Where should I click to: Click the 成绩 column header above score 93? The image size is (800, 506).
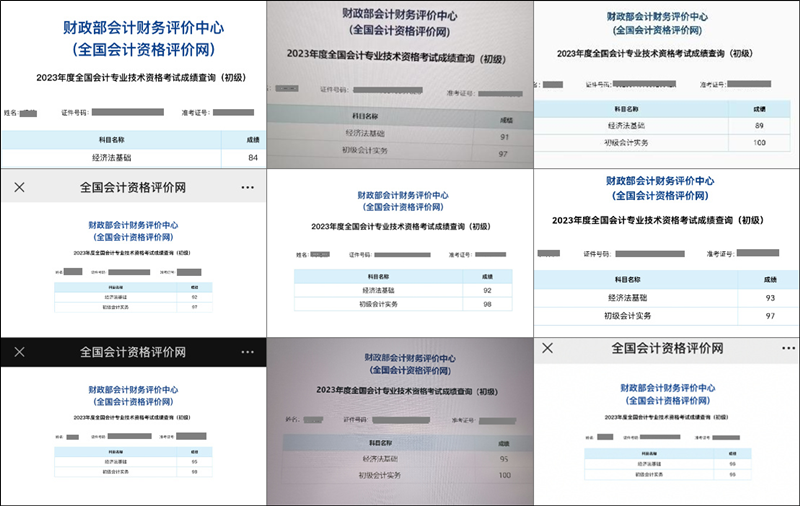pos(770,280)
